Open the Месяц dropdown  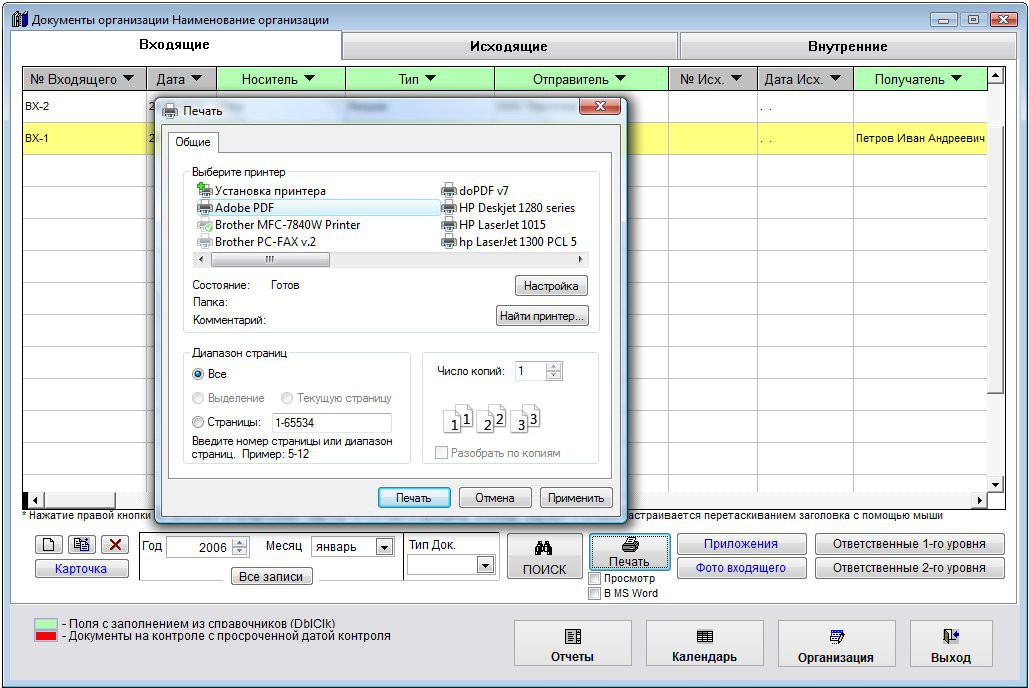click(384, 547)
